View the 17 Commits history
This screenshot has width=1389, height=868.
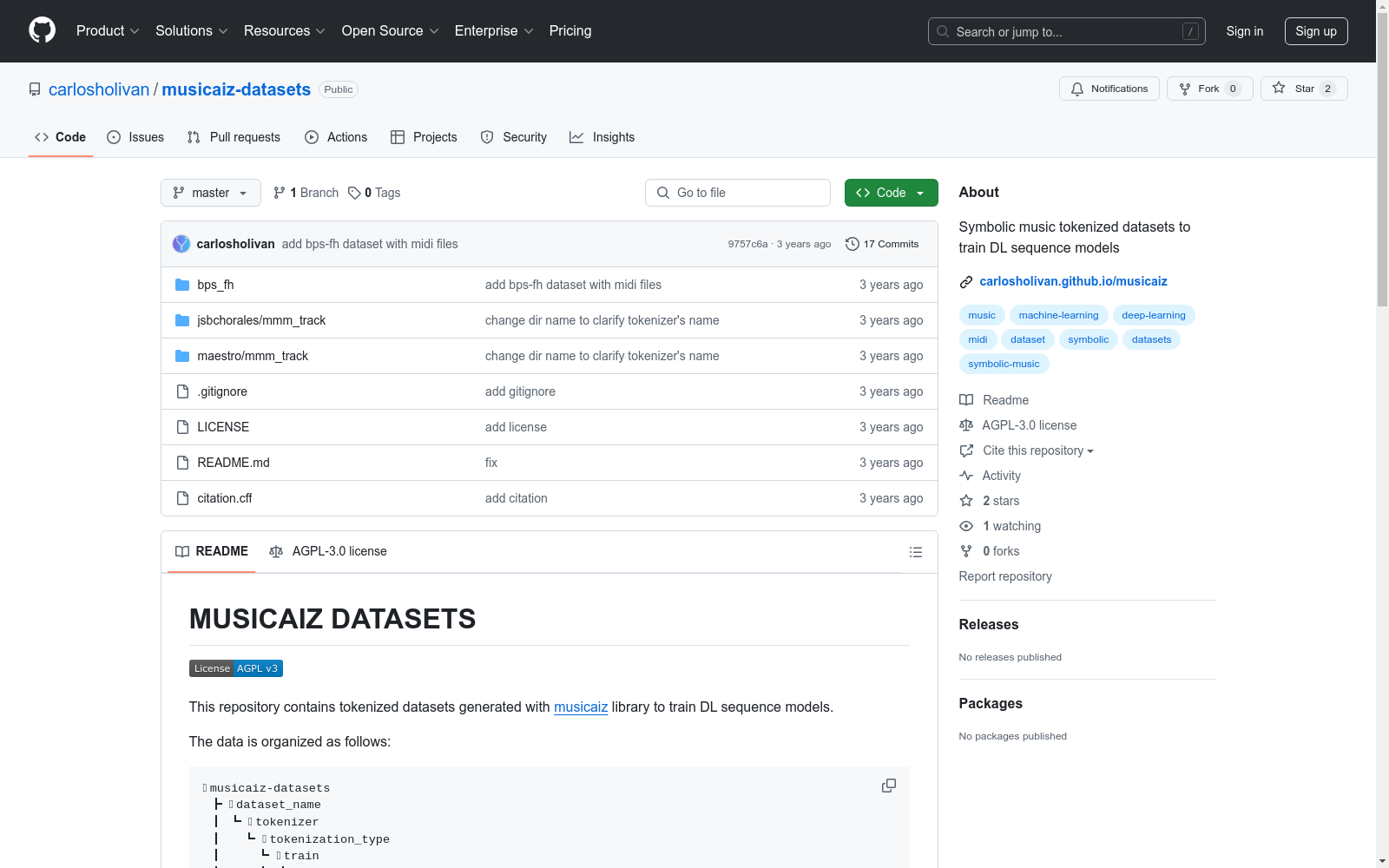(882, 244)
